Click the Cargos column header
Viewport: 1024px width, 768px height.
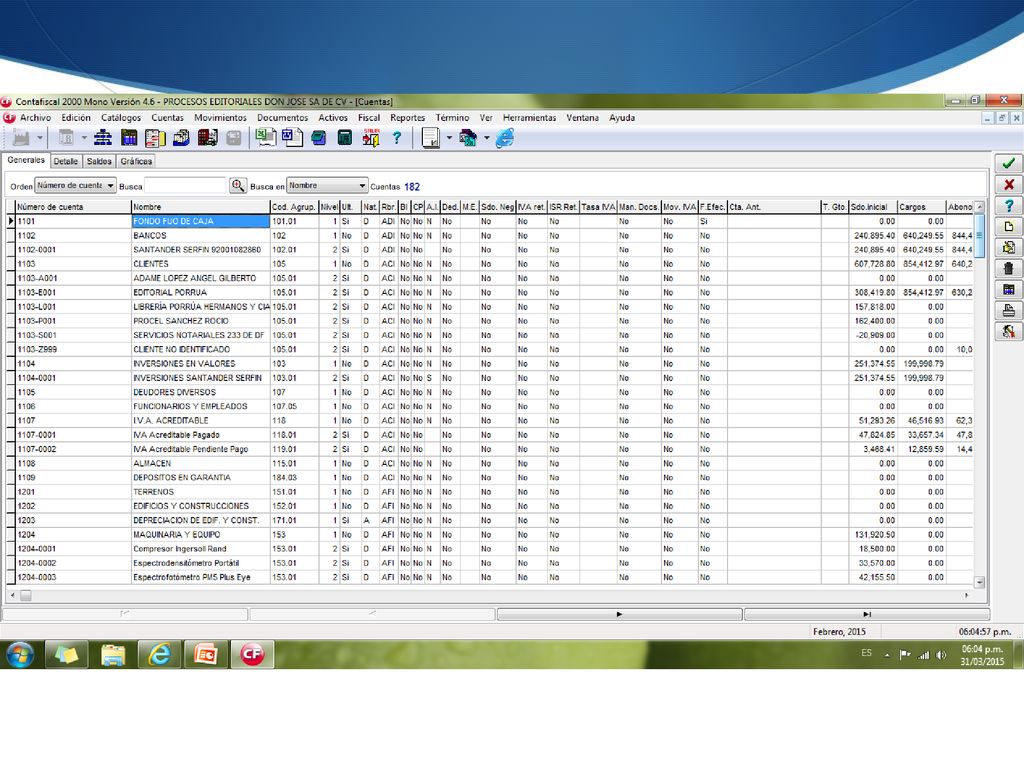(x=921, y=207)
